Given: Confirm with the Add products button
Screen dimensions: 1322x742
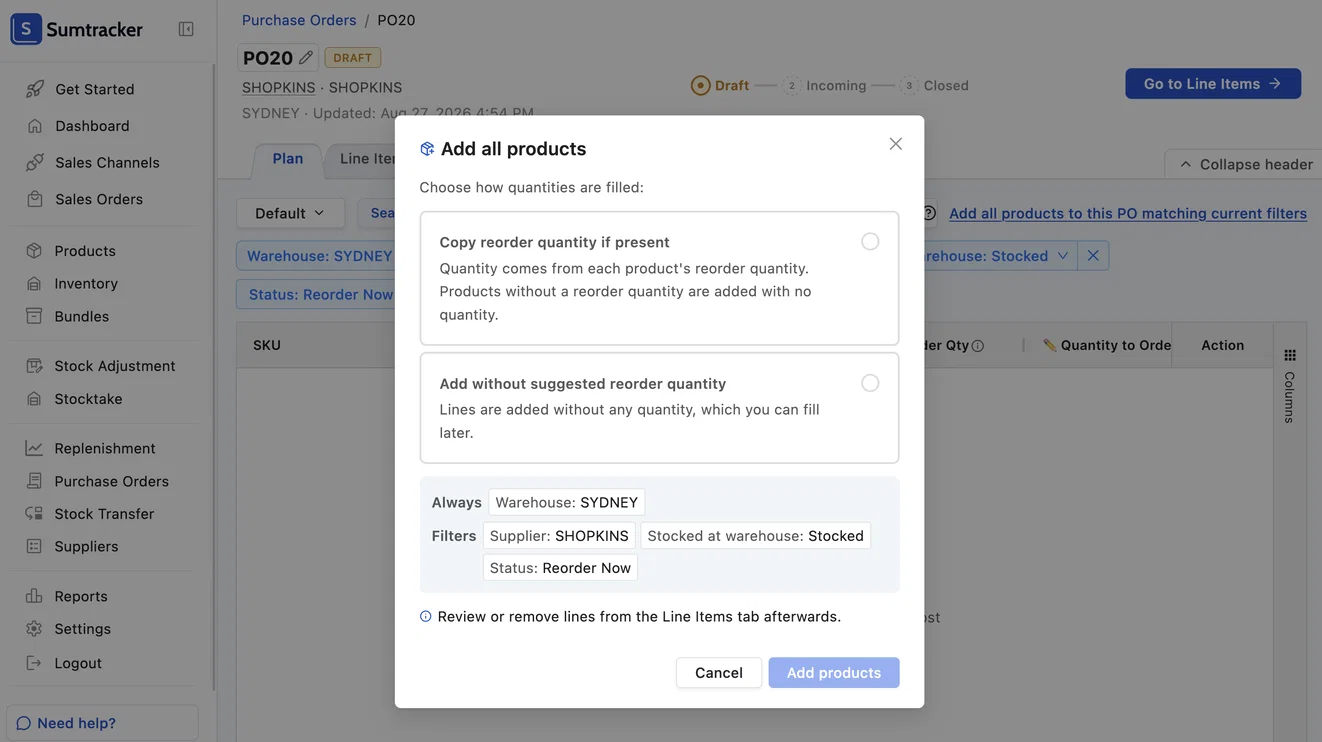Looking at the screenshot, I should pos(834,673).
